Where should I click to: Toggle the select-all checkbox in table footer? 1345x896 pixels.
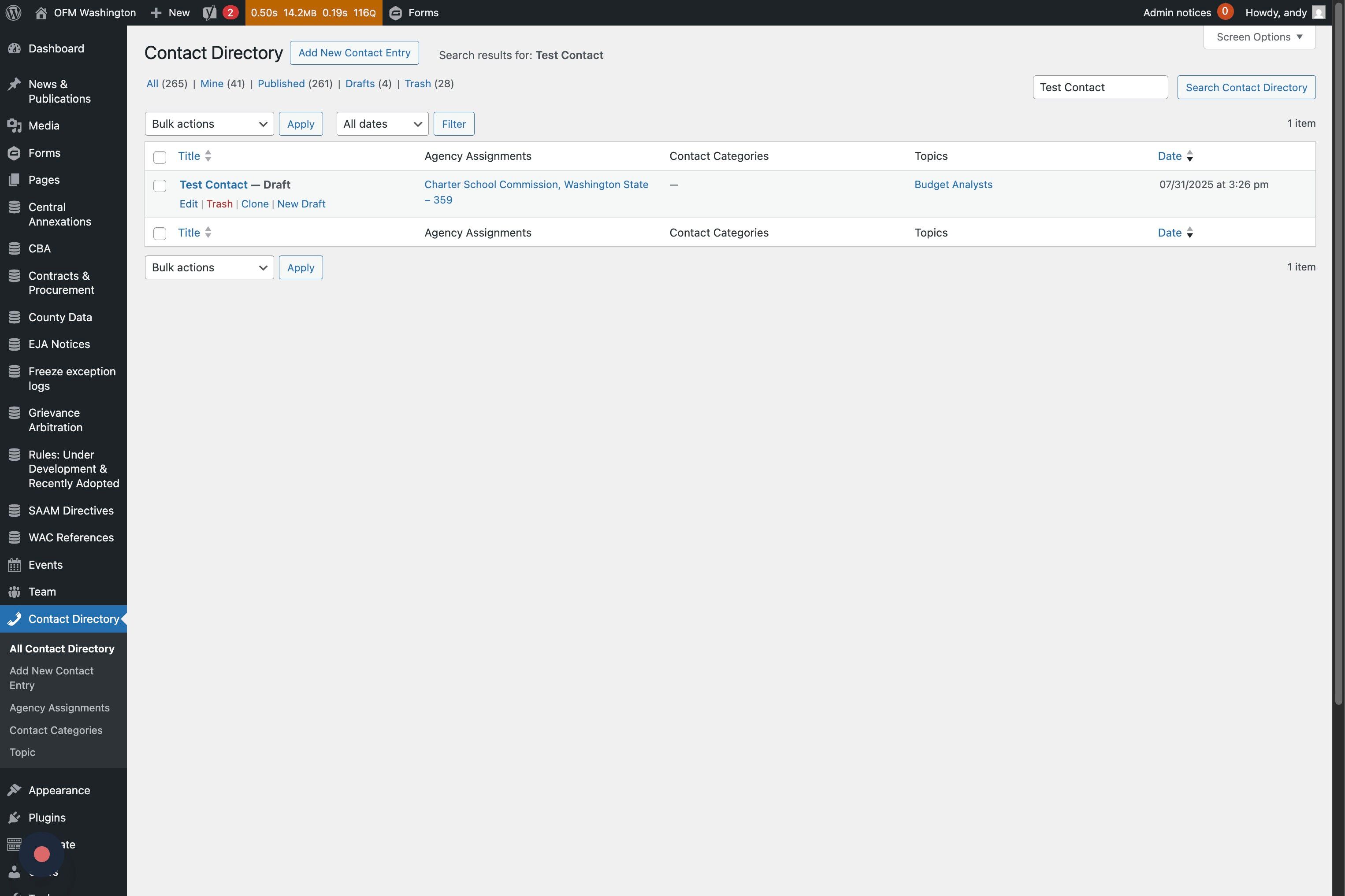pos(160,233)
